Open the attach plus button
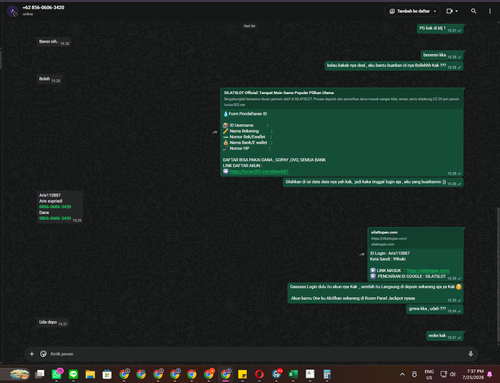This screenshot has width=500, height=383. click(x=32, y=354)
